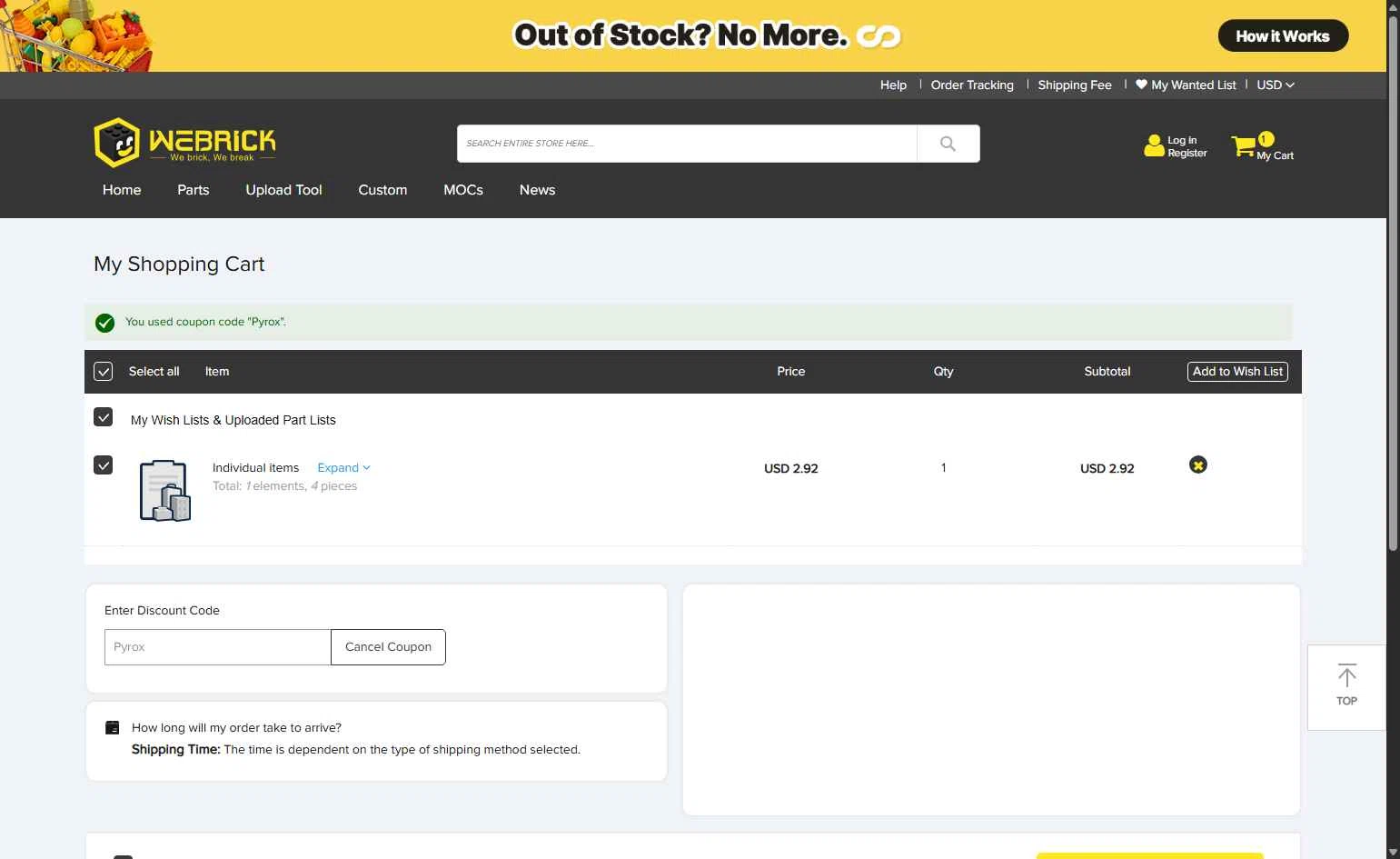Image resolution: width=1400 pixels, height=859 pixels.
Task: Toggle My Wish Lists & Uploaded Part Lists checkbox
Action: click(104, 417)
